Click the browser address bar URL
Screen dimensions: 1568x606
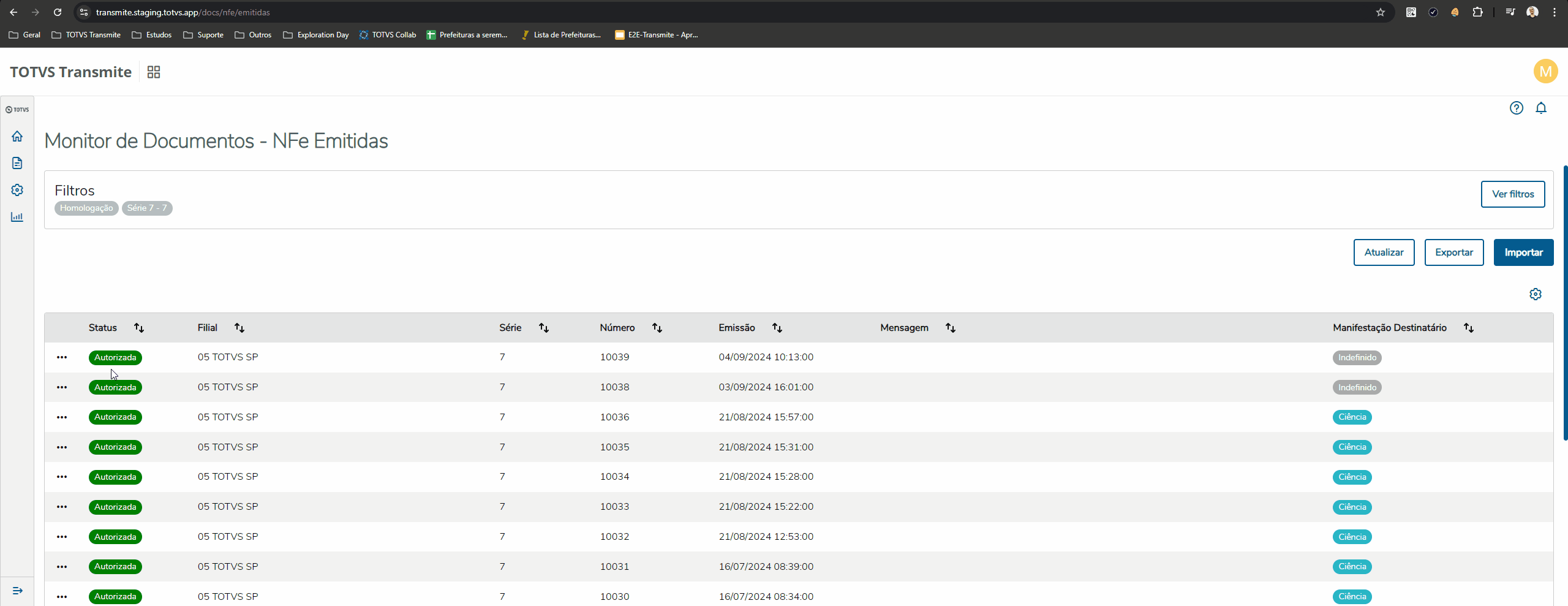point(183,12)
